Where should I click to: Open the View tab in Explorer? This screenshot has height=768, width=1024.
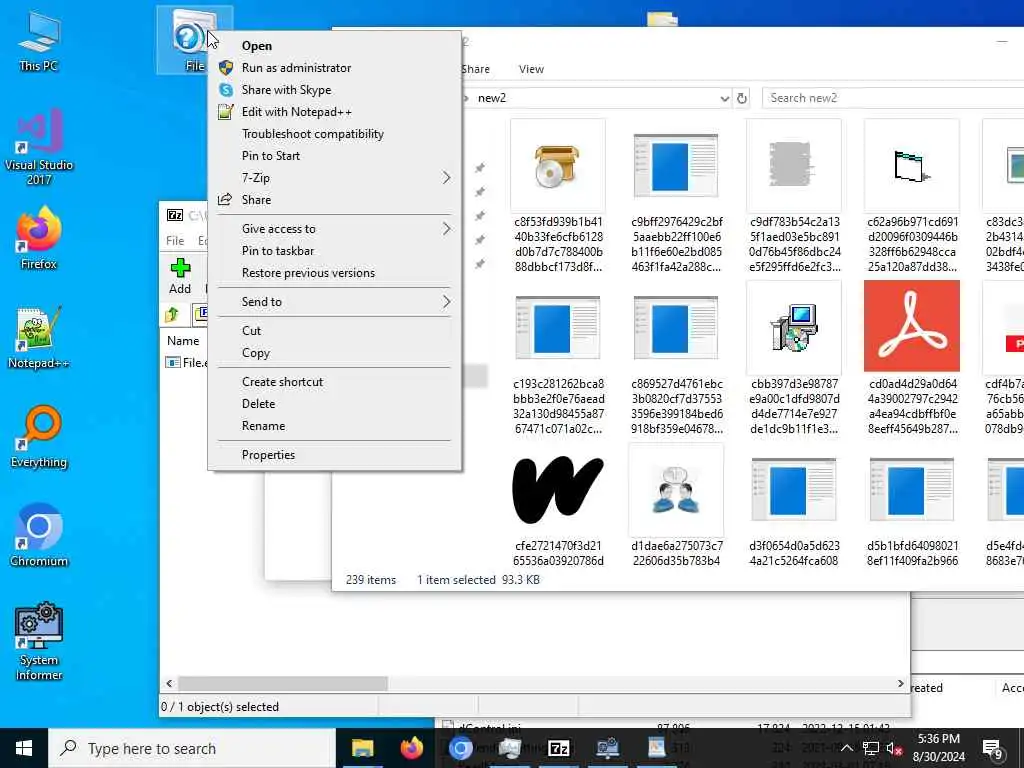531,69
